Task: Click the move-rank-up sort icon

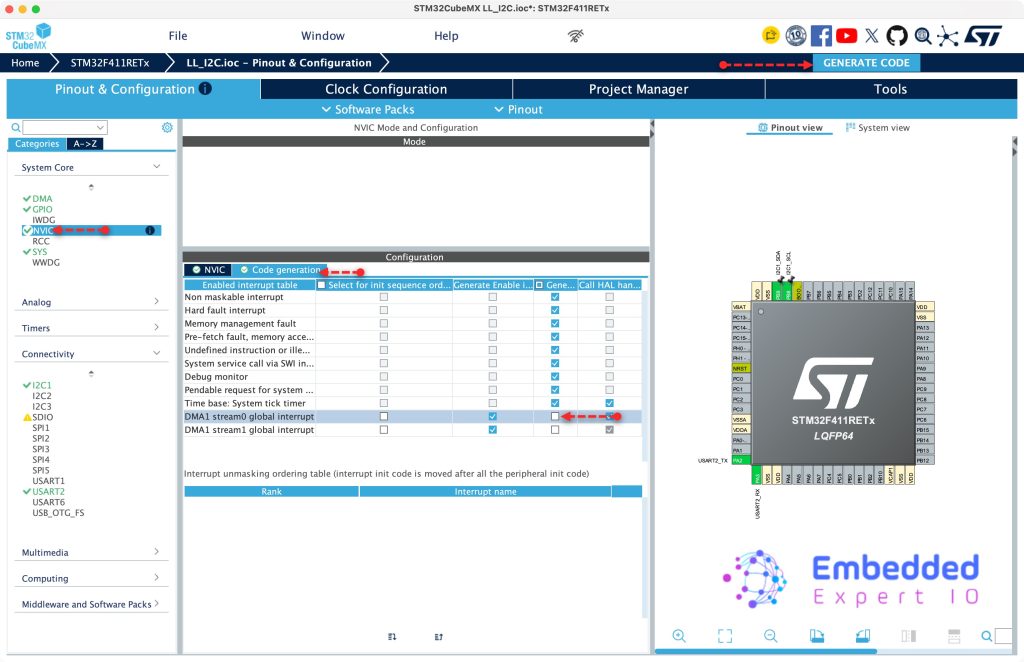Action: pyautogui.click(x=439, y=637)
